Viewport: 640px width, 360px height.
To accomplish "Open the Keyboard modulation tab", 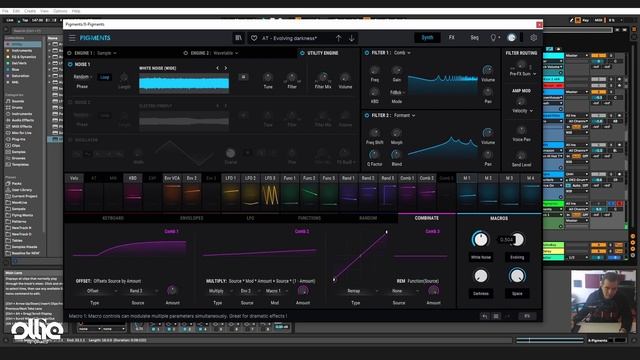I will click(x=113, y=218).
